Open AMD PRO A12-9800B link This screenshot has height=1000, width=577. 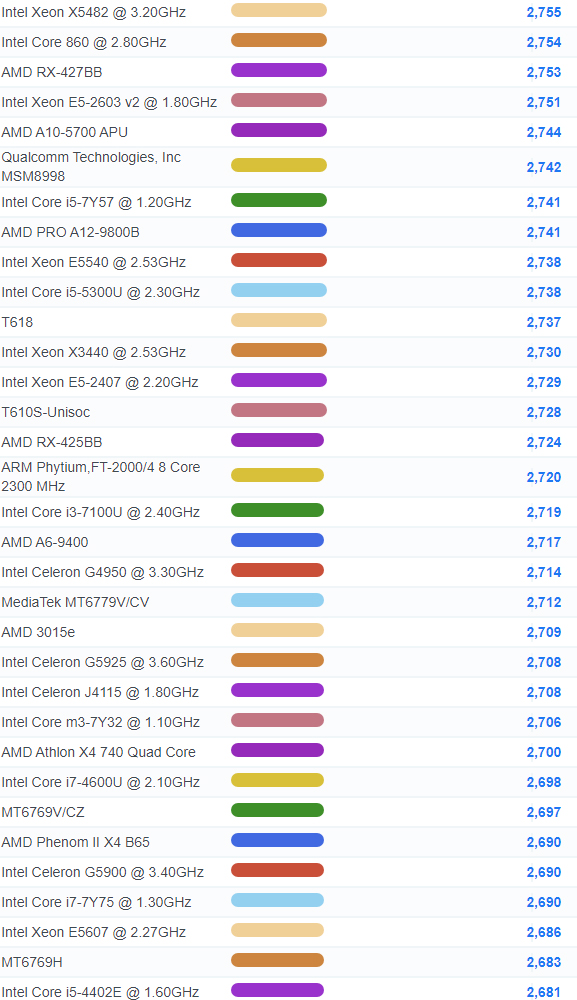coord(70,232)
